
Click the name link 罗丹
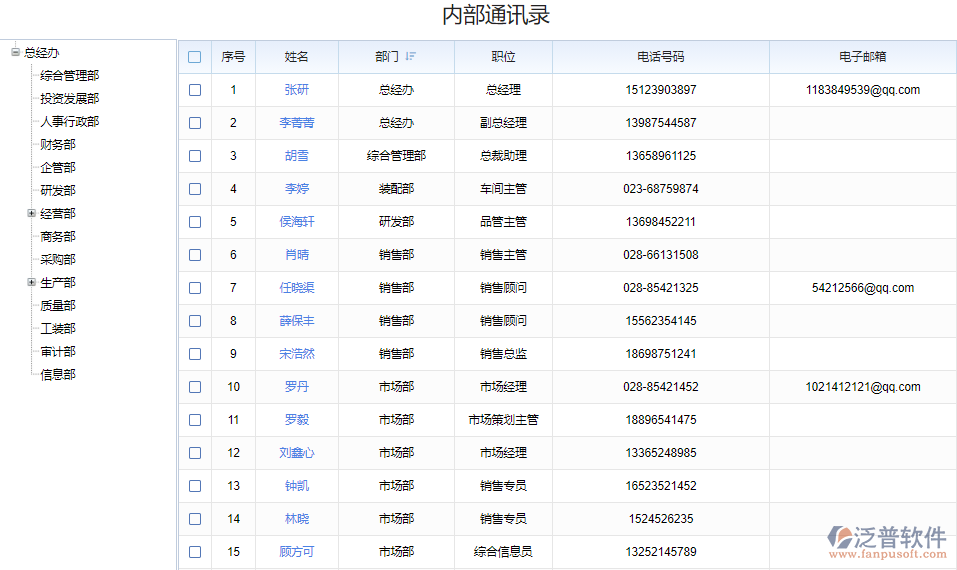tap(296, 387)
